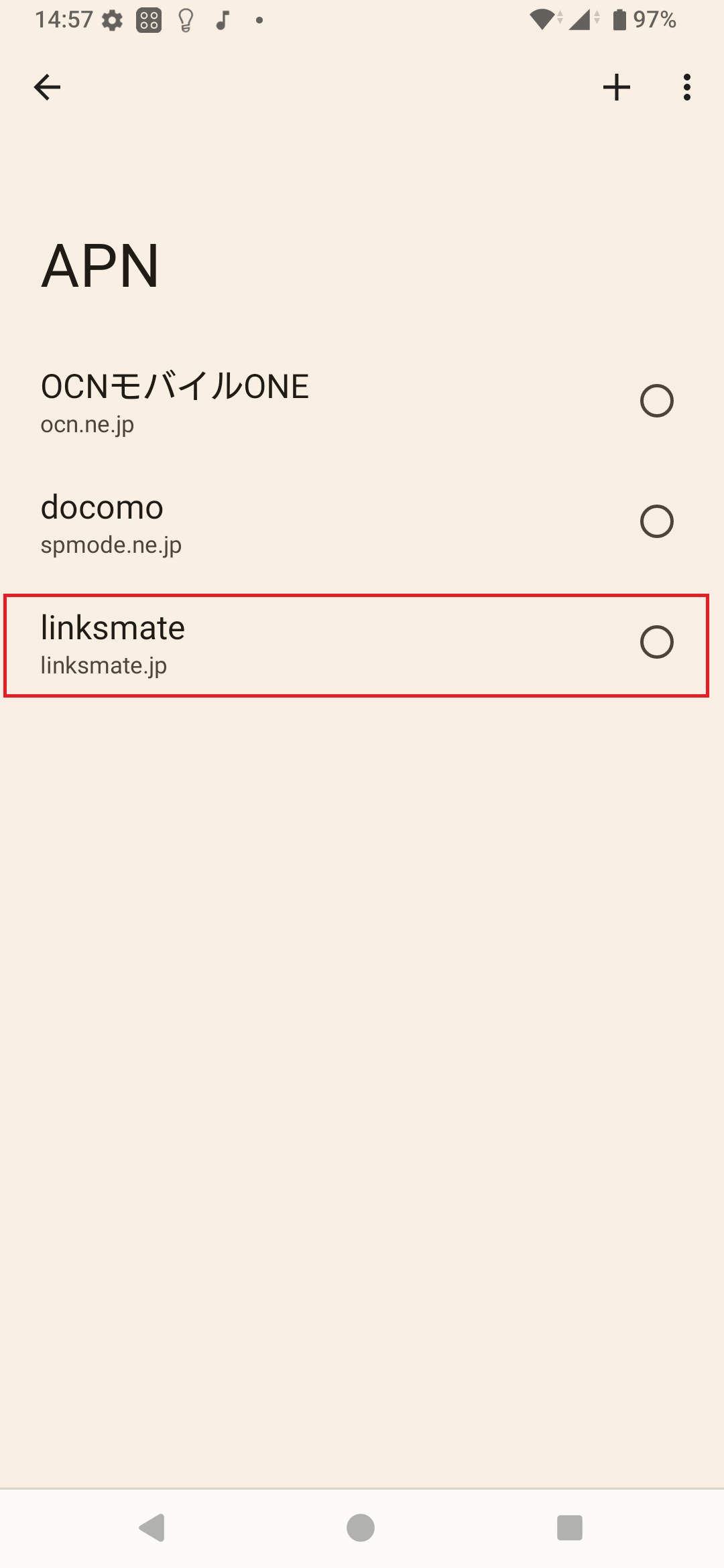Tap the music note notification icon
This screenshot has width=724, height=1568.
[223, 20]
